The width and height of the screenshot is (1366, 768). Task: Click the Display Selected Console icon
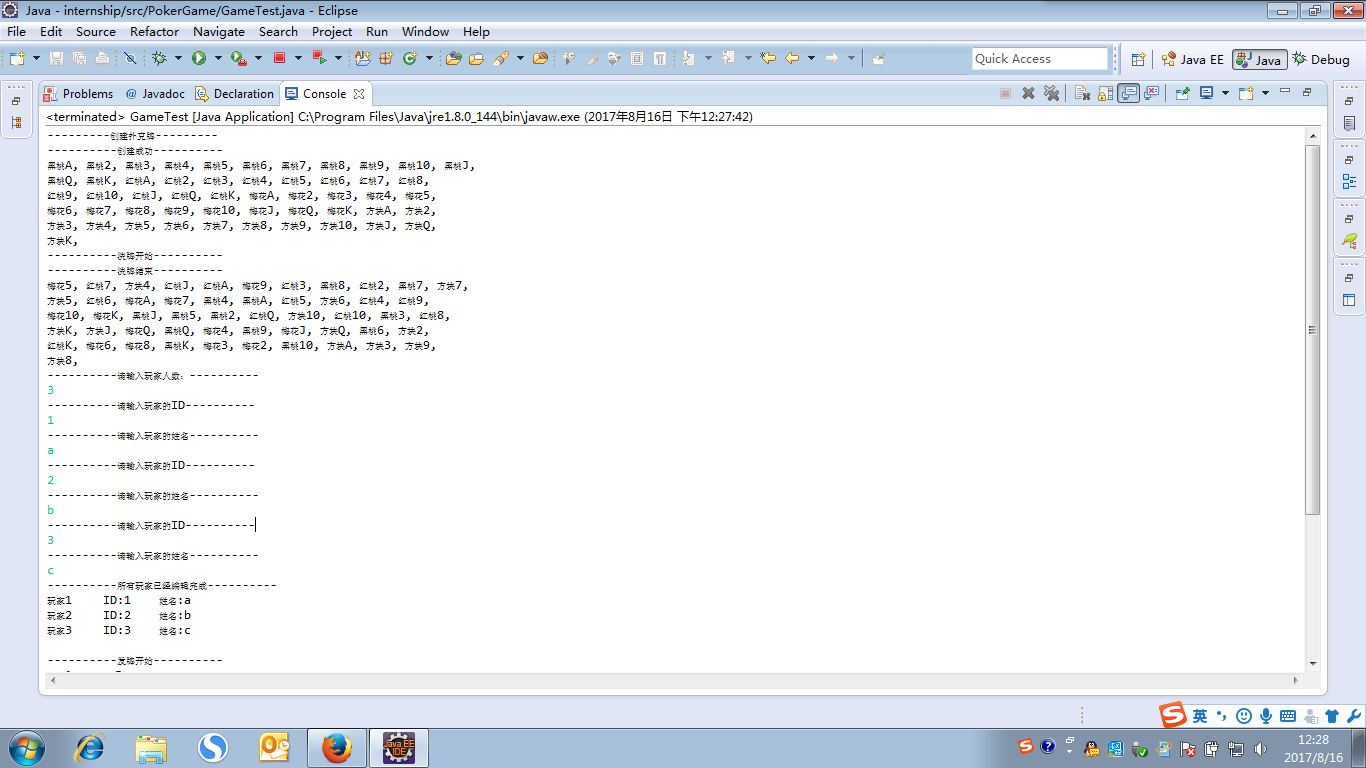[1207, 93]
